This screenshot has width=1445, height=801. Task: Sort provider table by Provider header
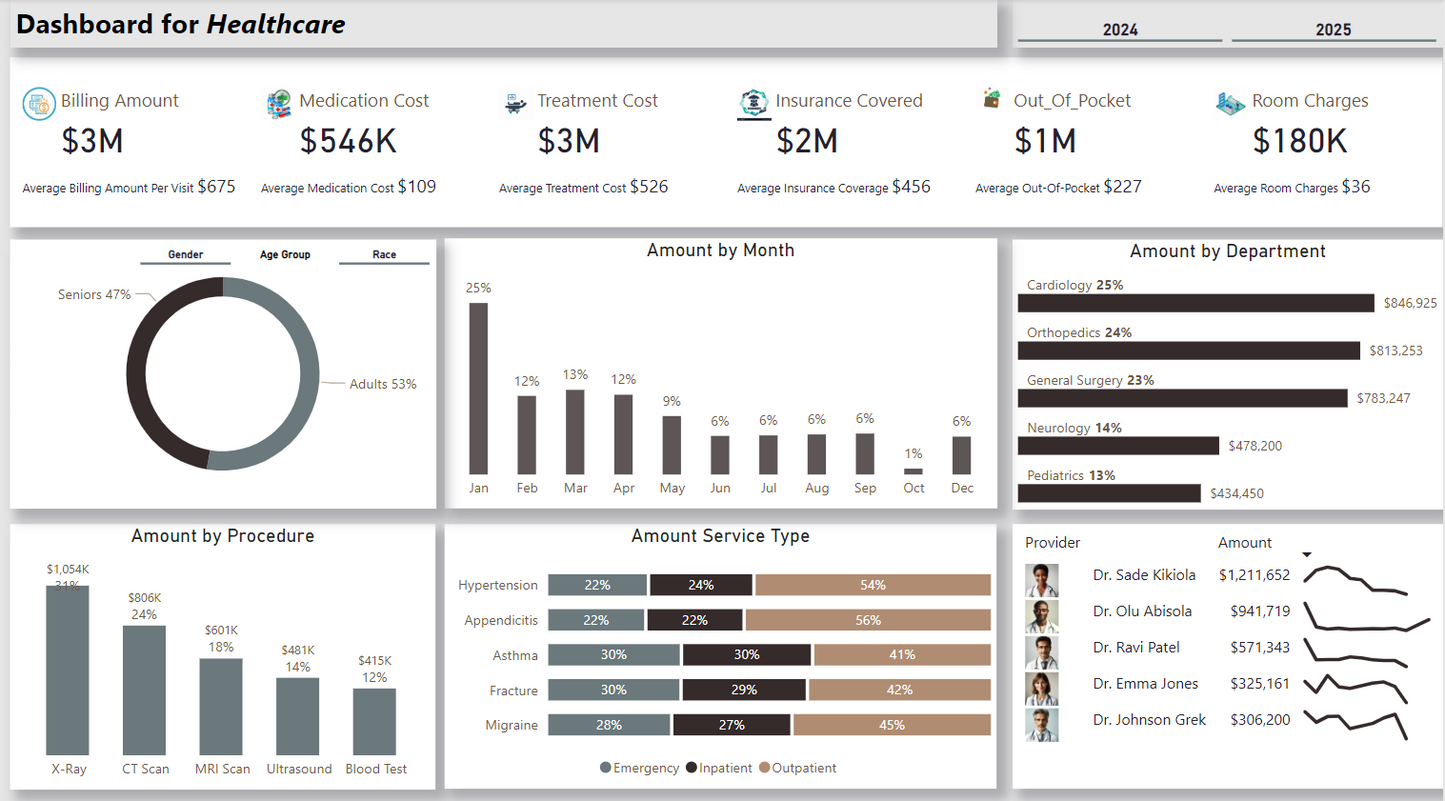coord(1052,543)
